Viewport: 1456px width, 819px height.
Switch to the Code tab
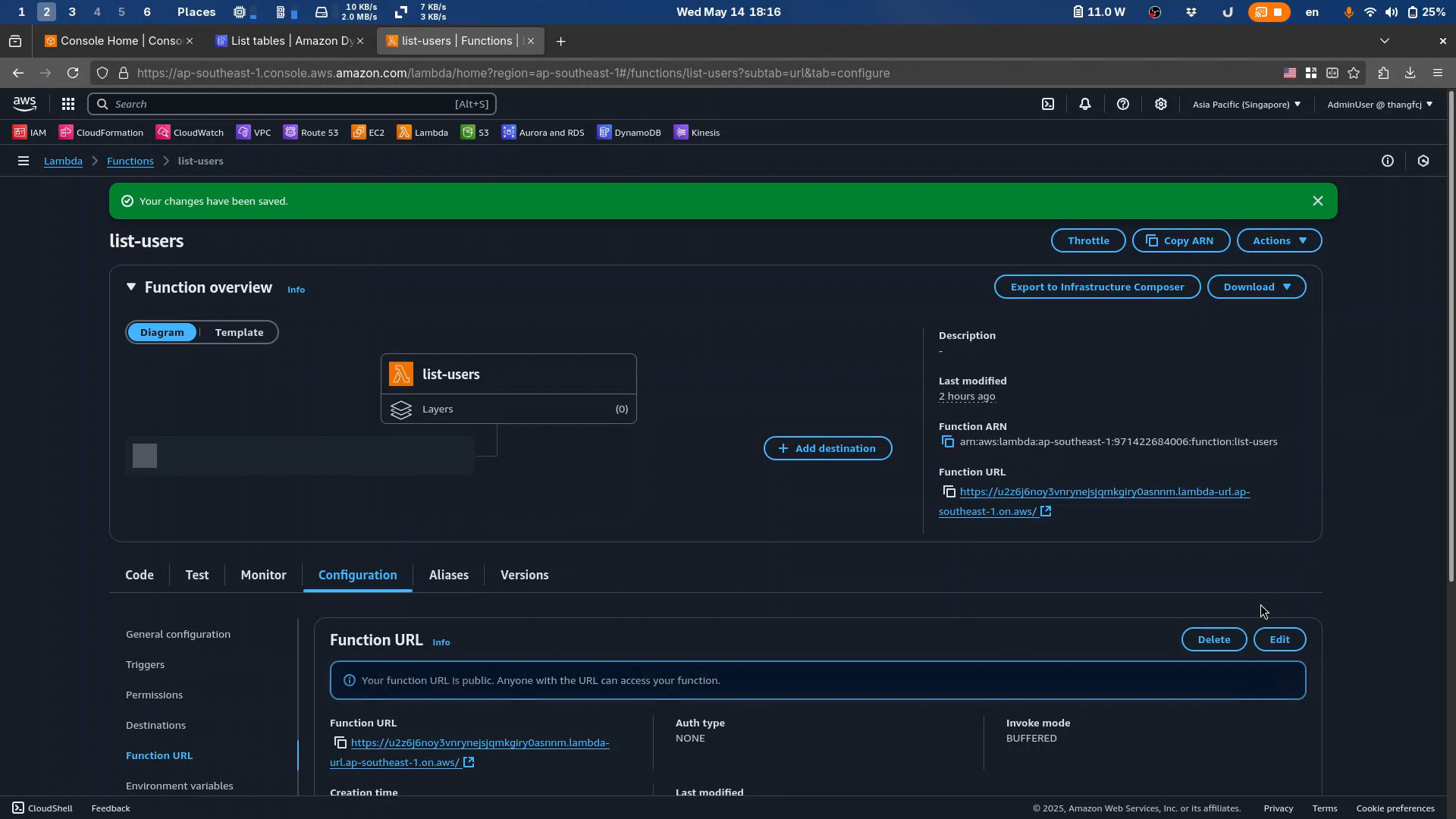[x=140, y=576]
